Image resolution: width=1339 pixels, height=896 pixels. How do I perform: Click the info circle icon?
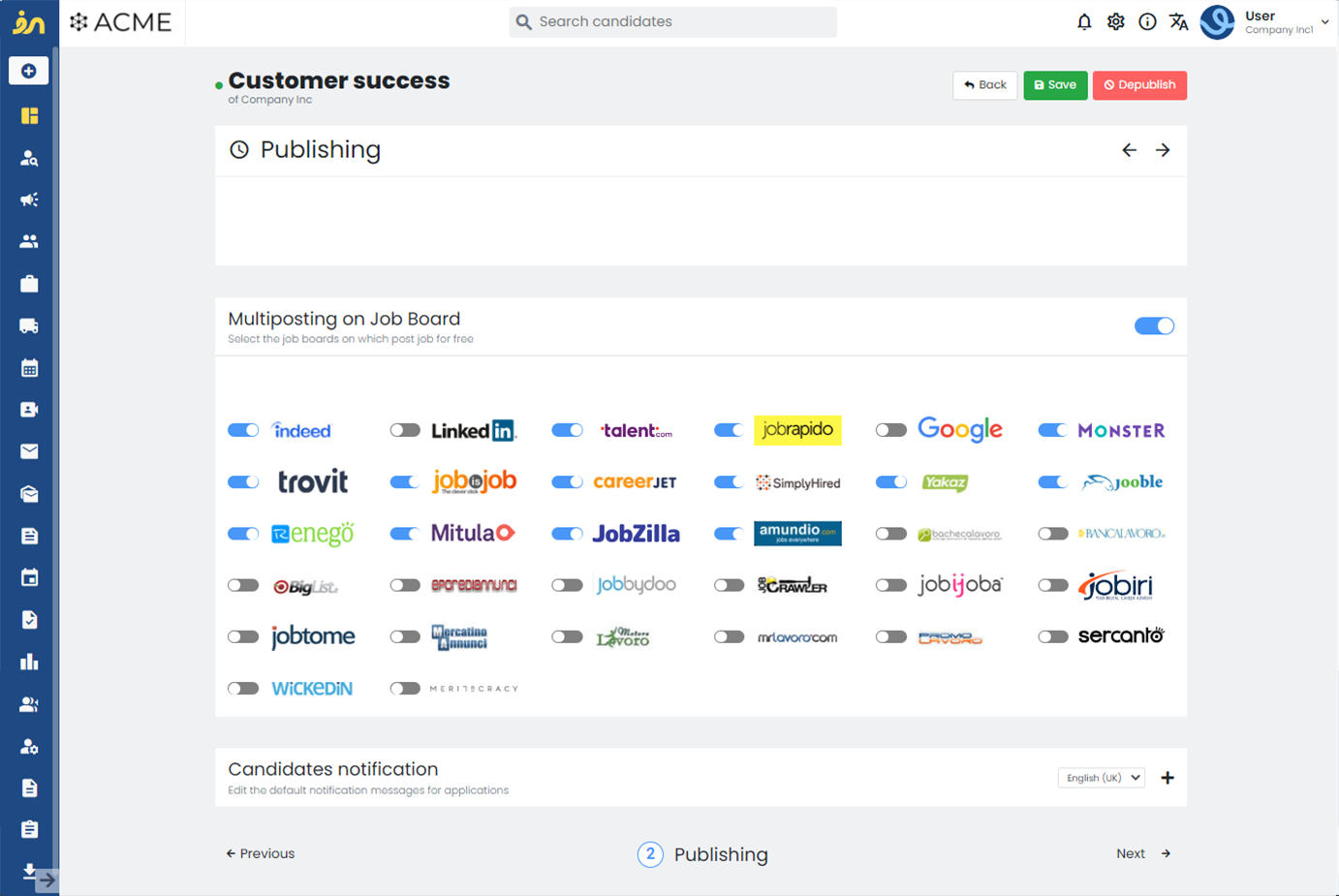tap(1147, 21)
